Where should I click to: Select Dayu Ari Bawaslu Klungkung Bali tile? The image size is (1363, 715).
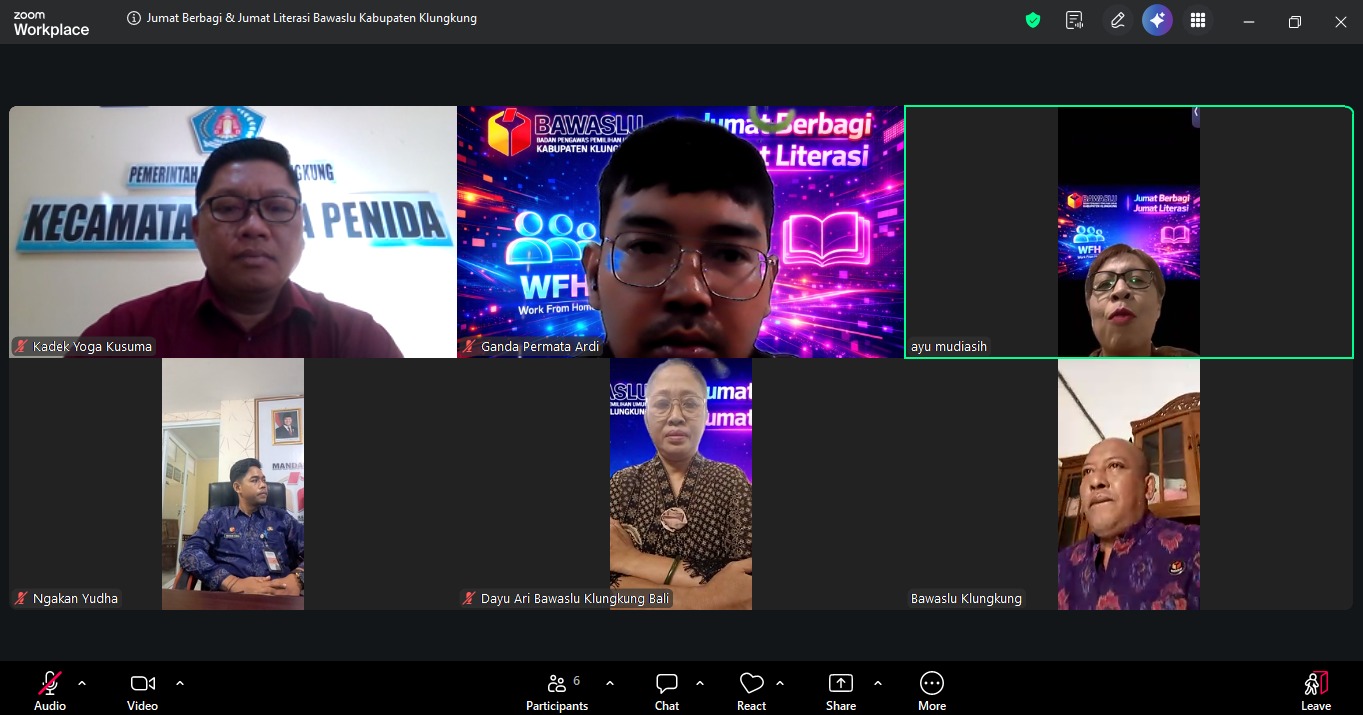[x=681, y=485]
